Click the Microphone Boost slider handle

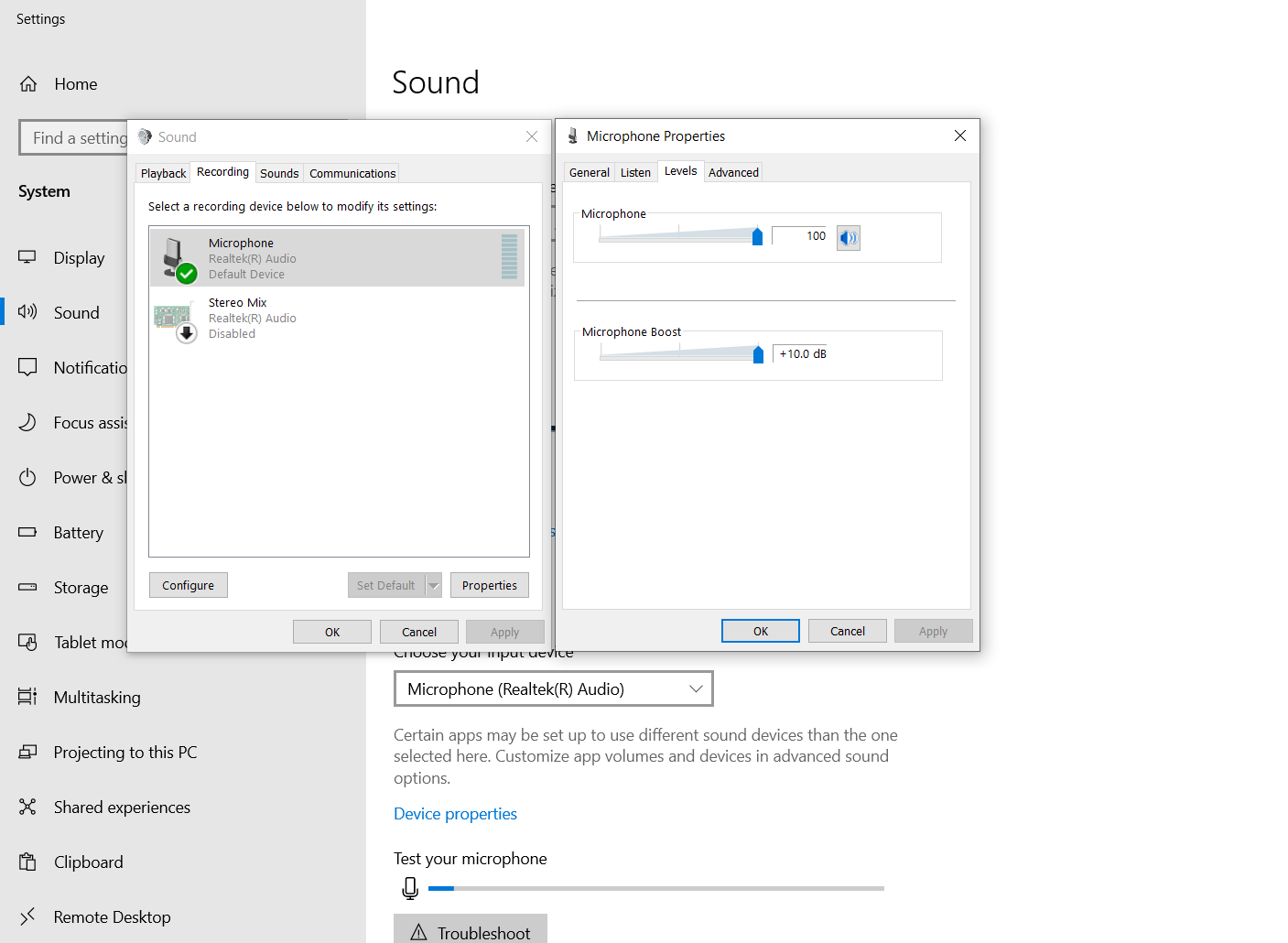758,355
